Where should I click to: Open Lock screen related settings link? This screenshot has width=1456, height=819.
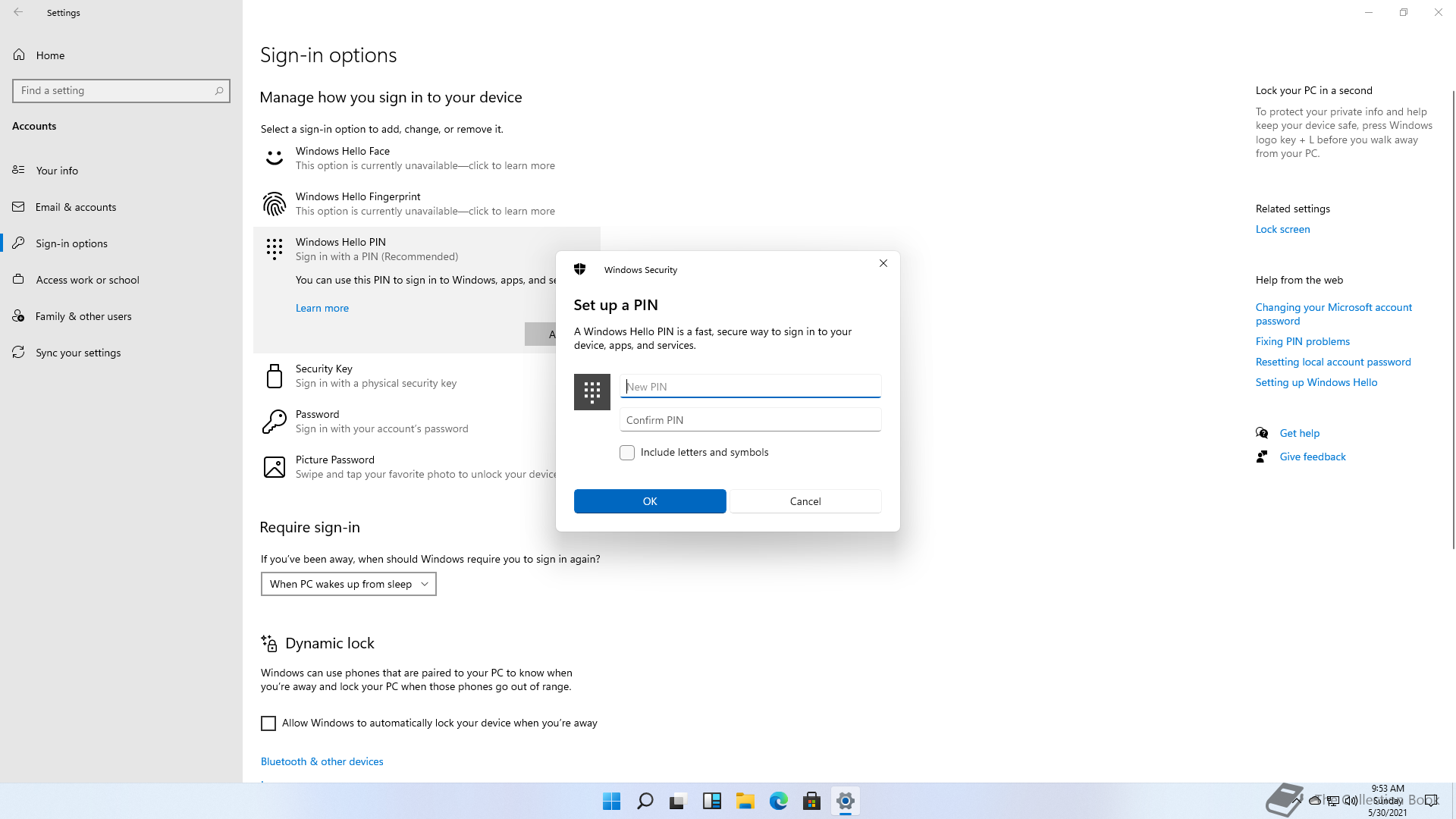point(1282,229)
